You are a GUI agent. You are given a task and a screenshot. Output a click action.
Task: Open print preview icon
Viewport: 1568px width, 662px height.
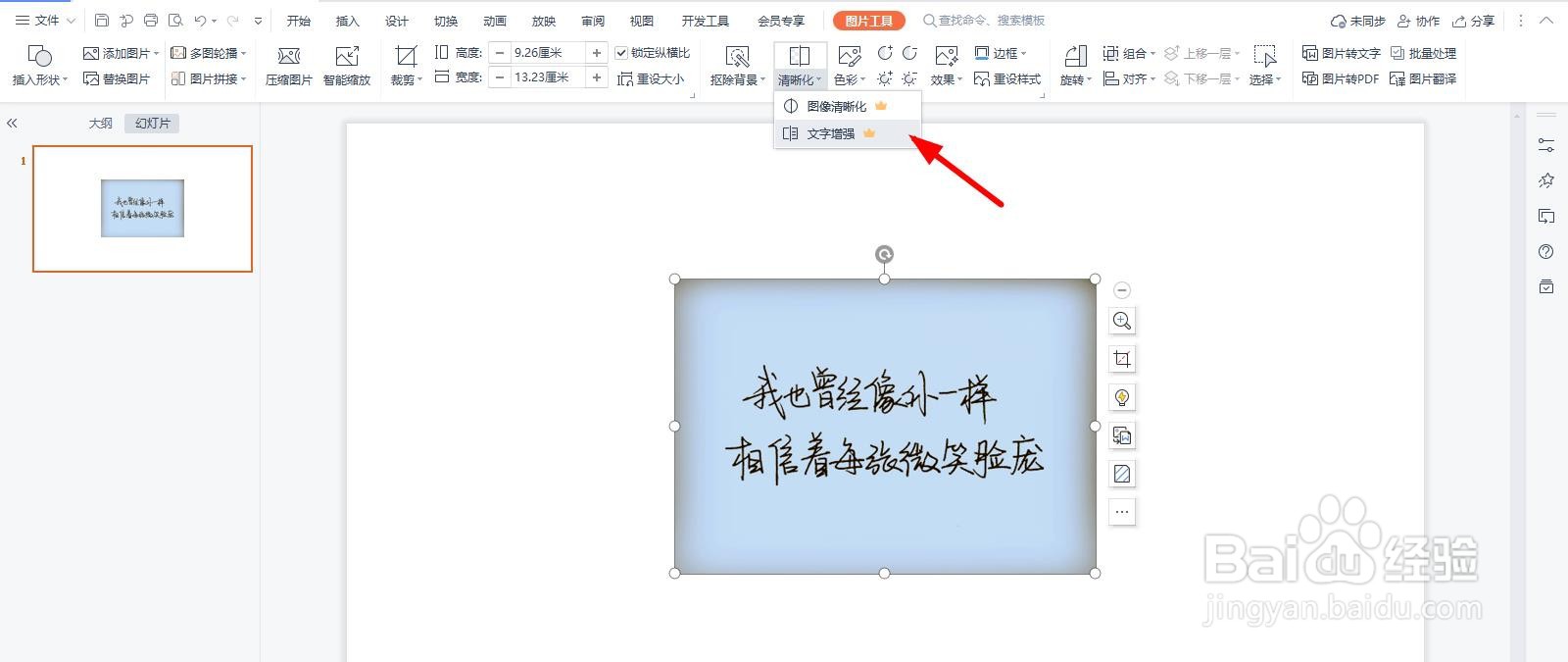(x=175, y=21)
